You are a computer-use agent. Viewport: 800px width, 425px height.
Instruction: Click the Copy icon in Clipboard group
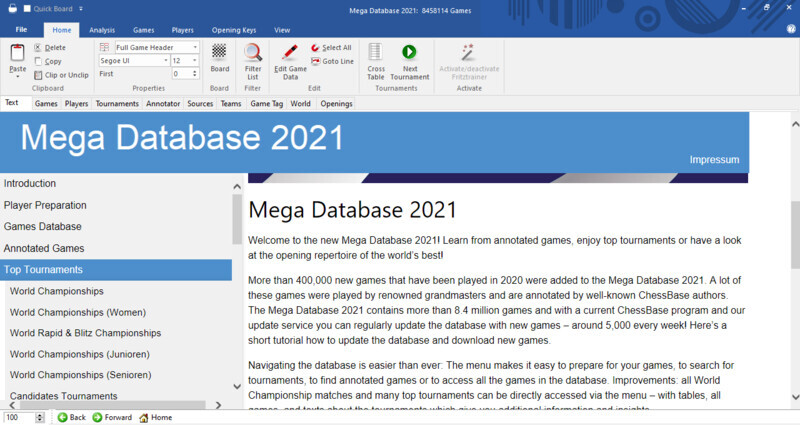click(38, 61)
